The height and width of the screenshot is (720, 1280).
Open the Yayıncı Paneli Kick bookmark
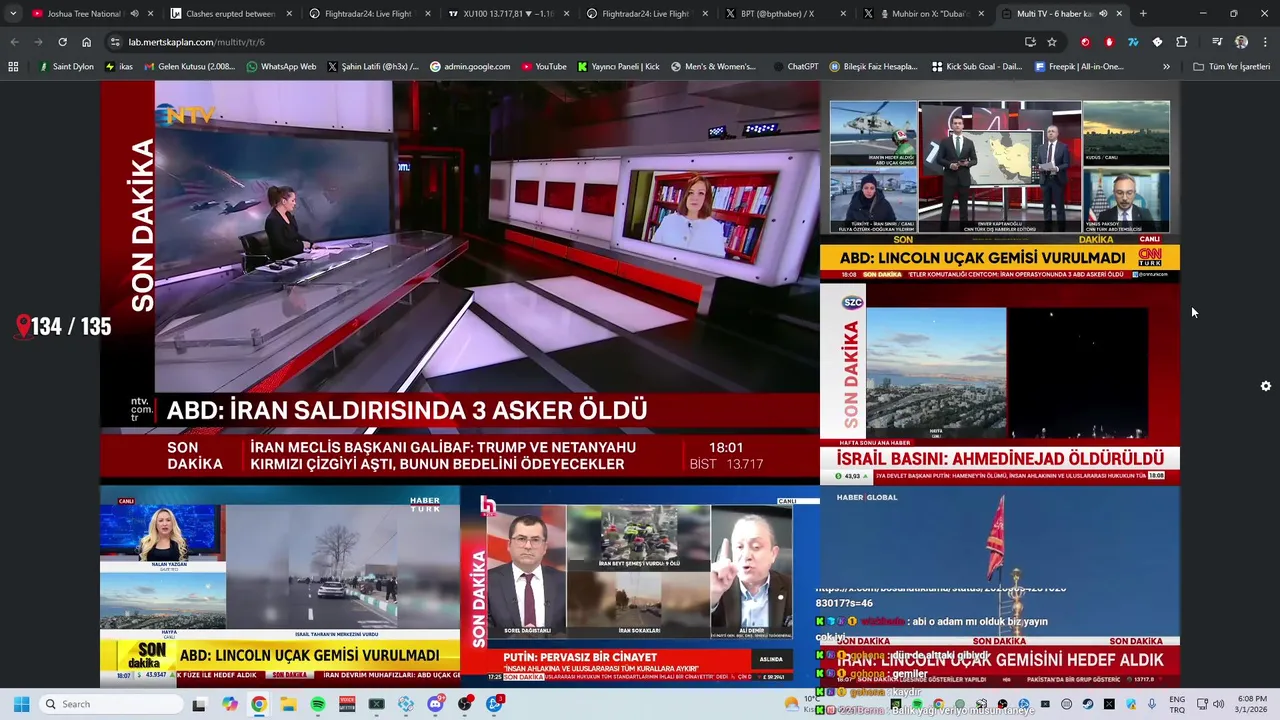tap(619, 67)
